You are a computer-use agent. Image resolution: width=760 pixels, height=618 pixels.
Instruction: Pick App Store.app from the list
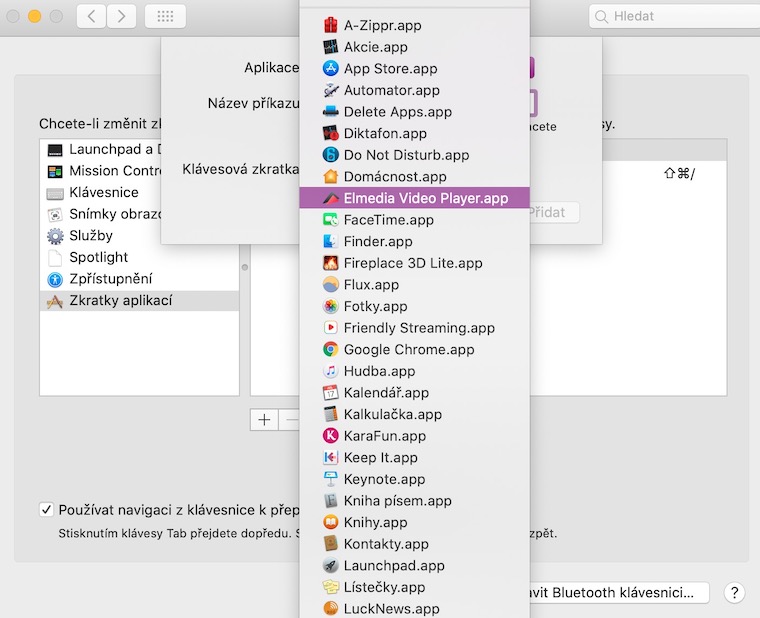414,68
